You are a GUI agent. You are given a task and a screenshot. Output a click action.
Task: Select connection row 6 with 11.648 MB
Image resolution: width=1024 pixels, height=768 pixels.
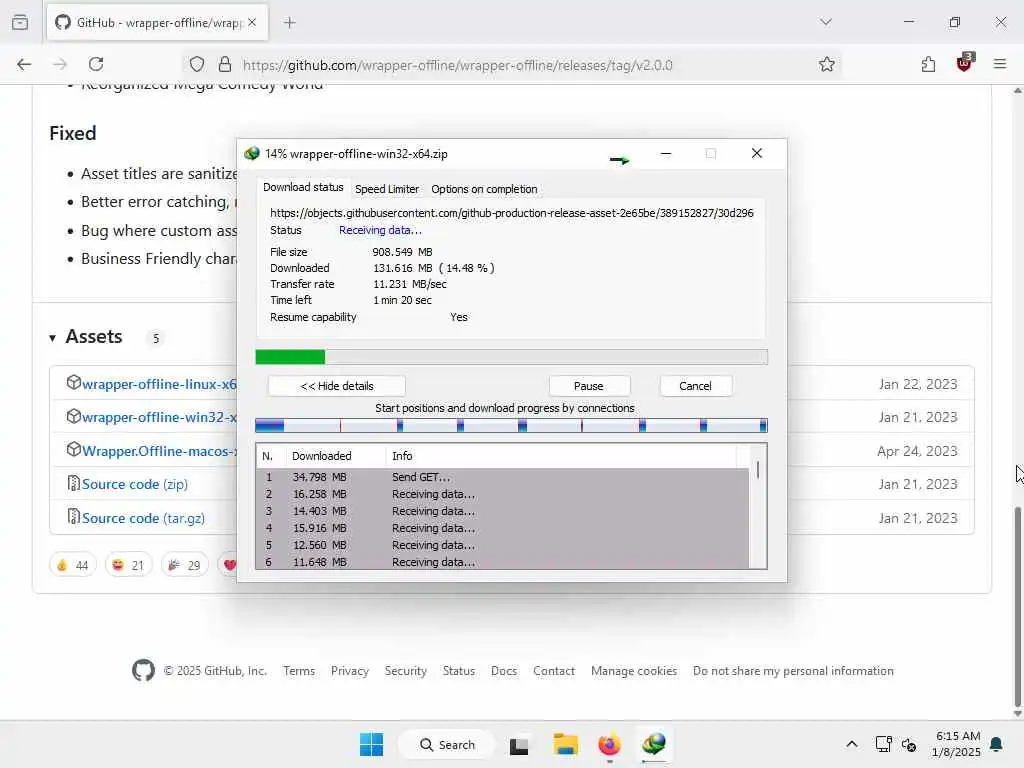(502, 562)
